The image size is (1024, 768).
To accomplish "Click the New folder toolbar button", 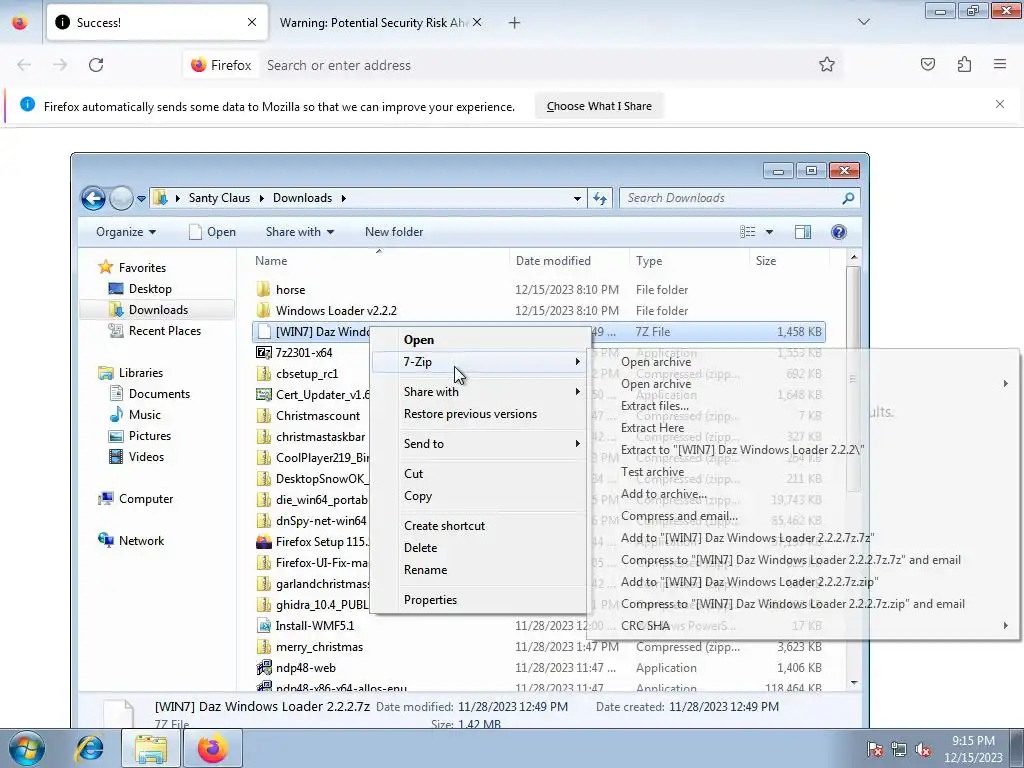I will tap(394, 232).
